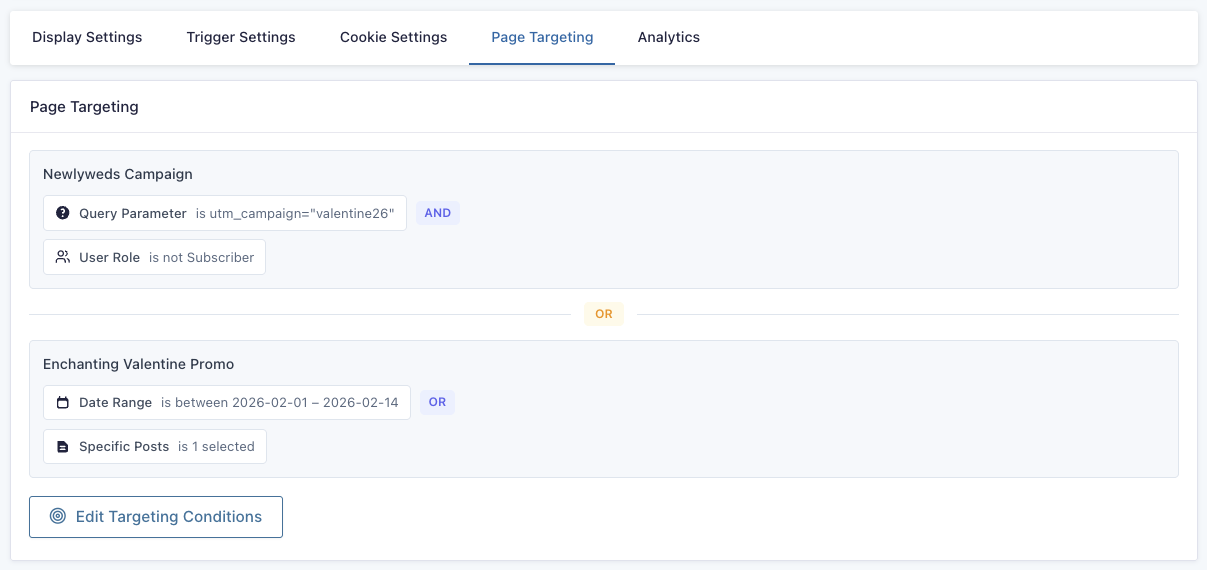This screenshot has height=570, width=1207.
Task: Click the purple OR badge beside Date Range
Action: [437, 403]
